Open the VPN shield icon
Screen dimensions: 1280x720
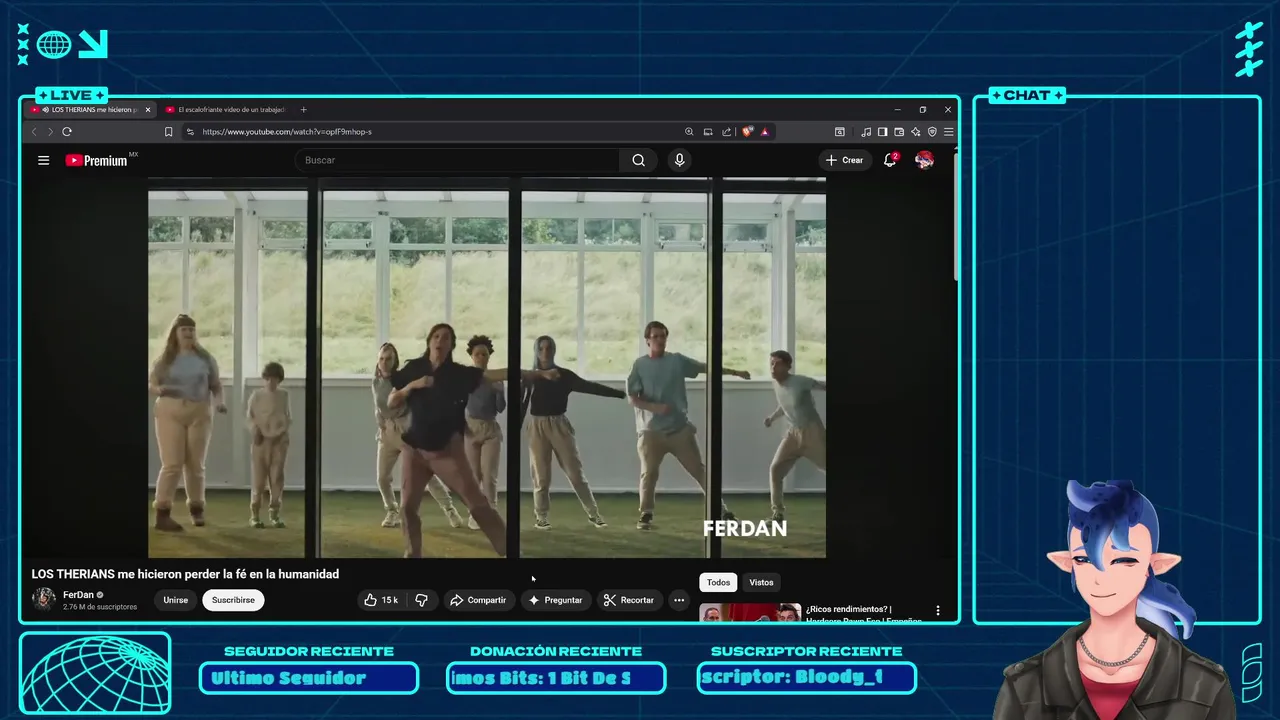pyautogui.click(x=932, y=131)
